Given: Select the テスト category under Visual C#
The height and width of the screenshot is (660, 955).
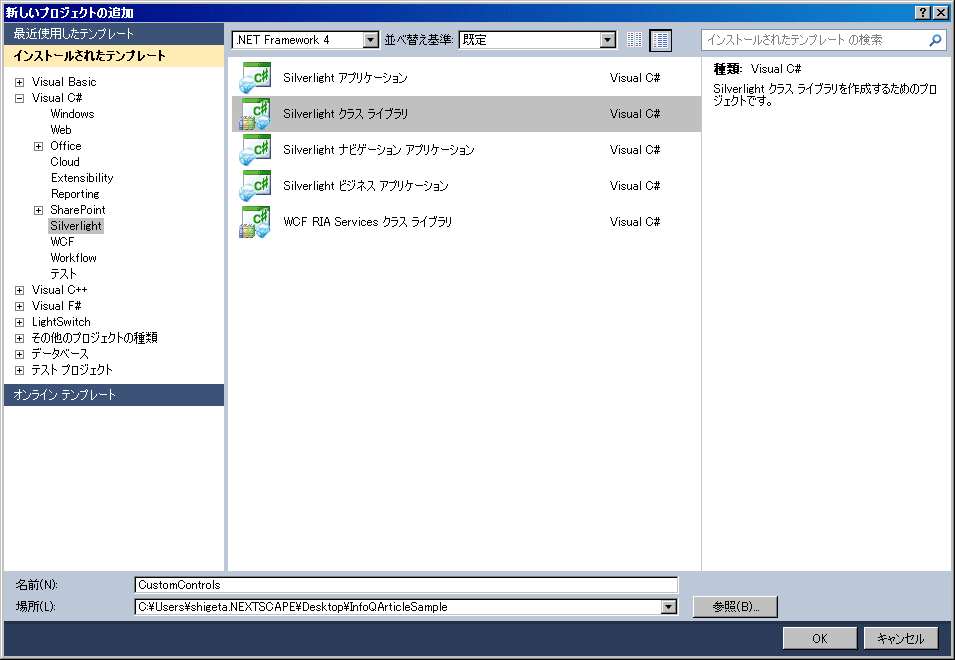Looking at the screenshot, I should pos(64,274).
